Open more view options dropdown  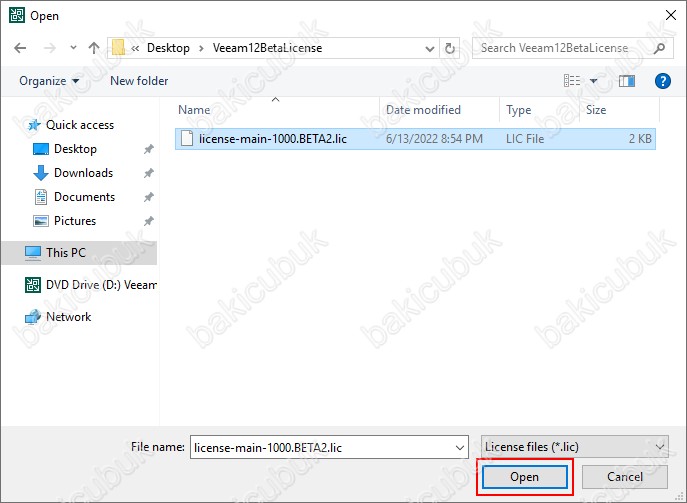594,81
